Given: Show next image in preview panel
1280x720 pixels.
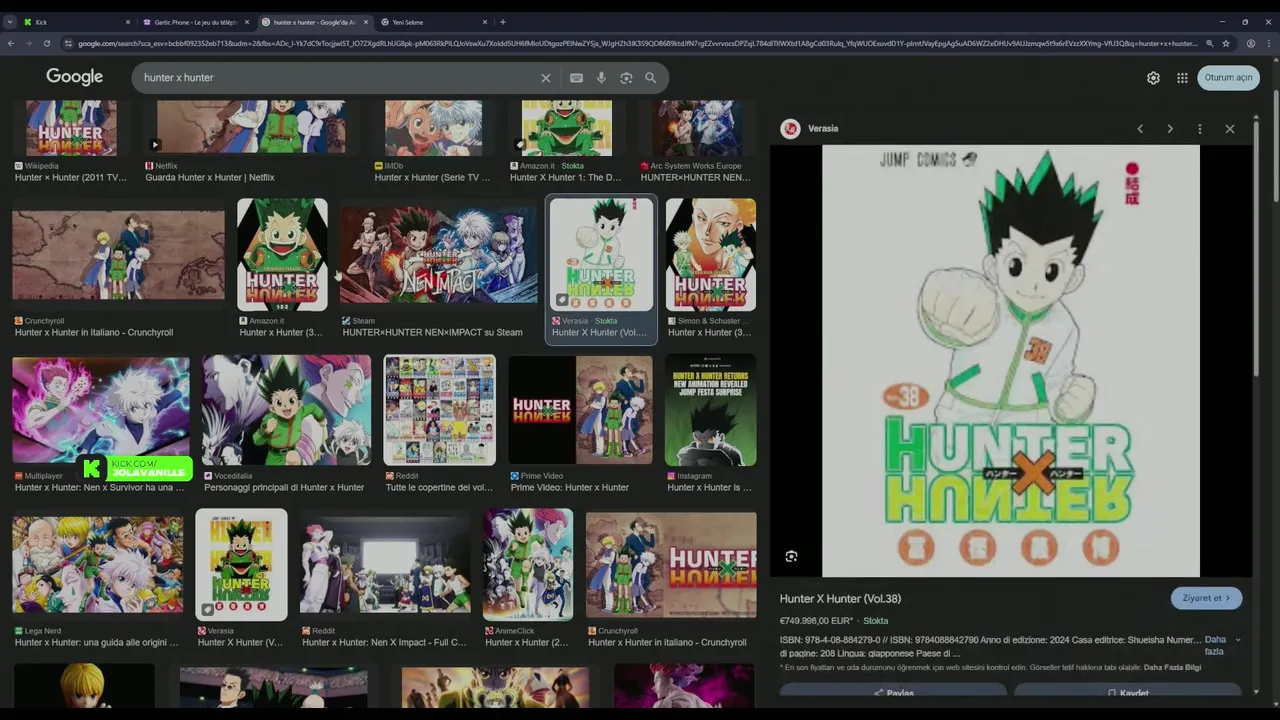Looking at the screenshot, I should pos(1170,128).
